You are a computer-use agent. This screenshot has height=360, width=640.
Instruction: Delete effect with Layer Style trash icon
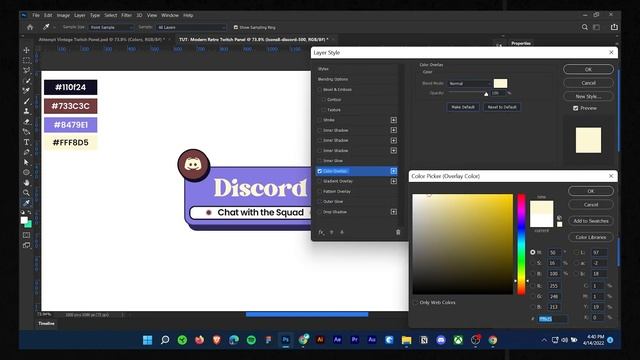(x=398, y=232)
